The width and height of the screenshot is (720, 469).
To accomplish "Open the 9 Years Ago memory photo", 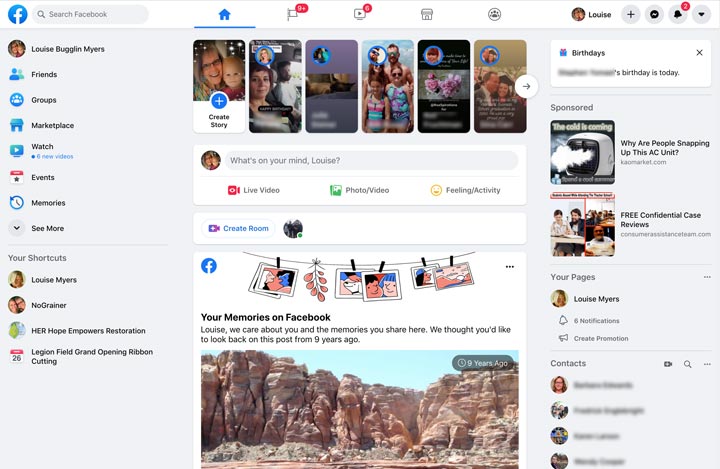I will click(x=360, y=409).
